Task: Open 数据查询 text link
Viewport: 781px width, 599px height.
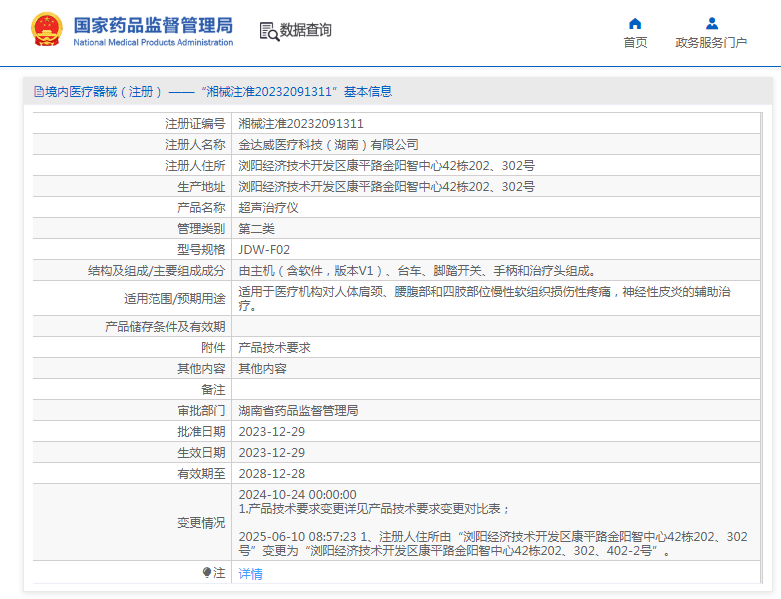Action: (x=305, y=30)
